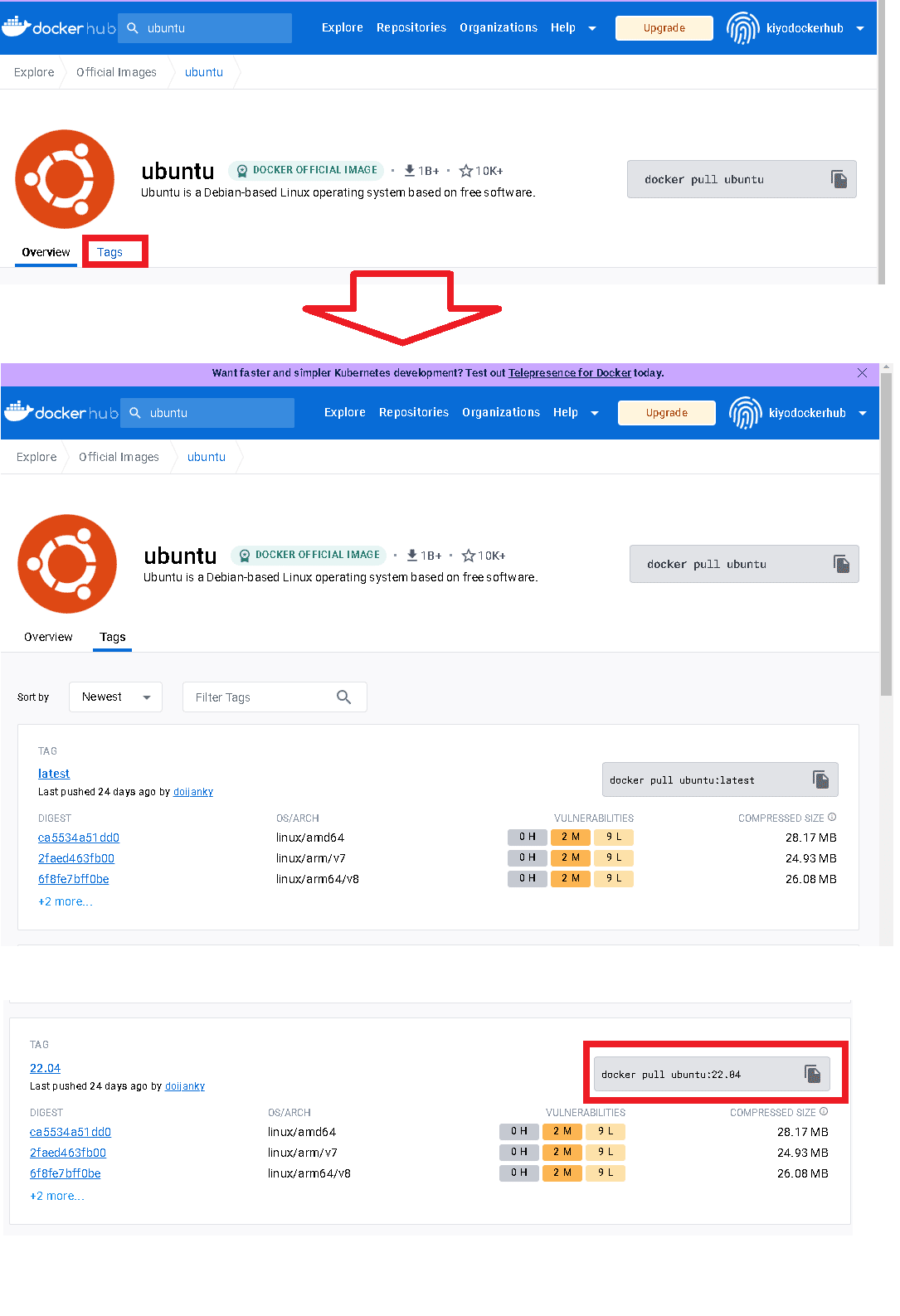
Task: Click '28.17 MB' size under the 22.04 tag
Action: coord(803,1132)
